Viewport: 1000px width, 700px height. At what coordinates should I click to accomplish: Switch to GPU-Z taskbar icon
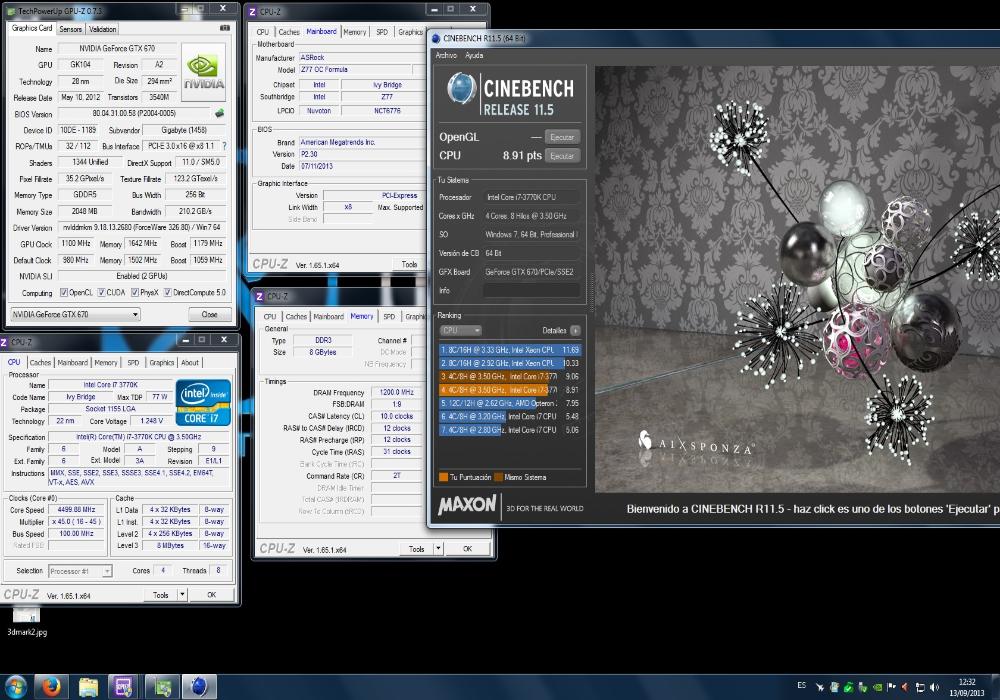coord(162,687)
